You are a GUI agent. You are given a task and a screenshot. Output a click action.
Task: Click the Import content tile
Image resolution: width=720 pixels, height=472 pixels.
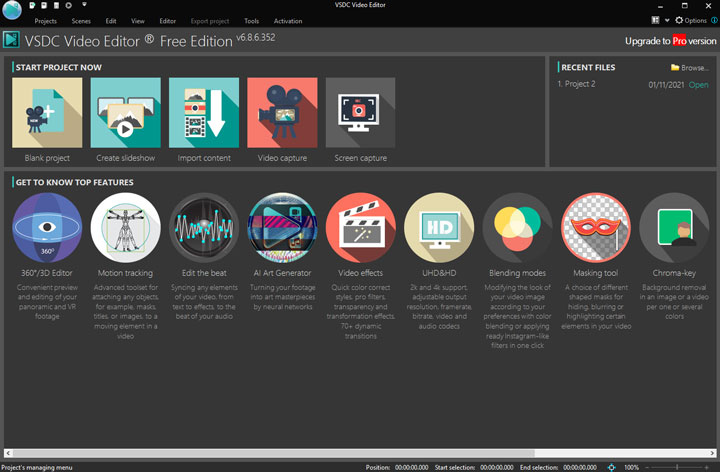click(204, 112)
